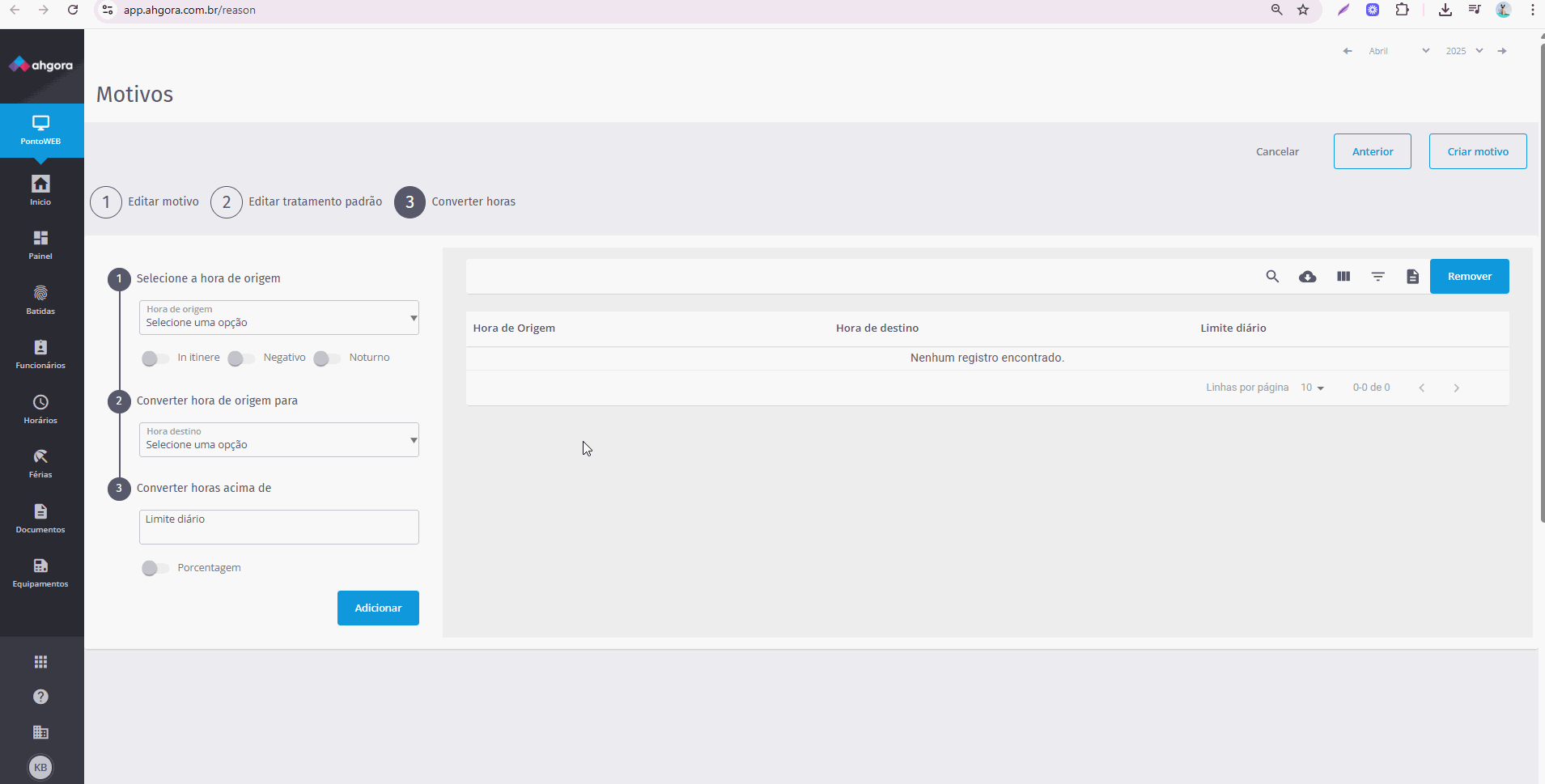Open Equipamentos in the sidebar
The width and height of the screenshot is (1545, 784).
tap(40, 572)
